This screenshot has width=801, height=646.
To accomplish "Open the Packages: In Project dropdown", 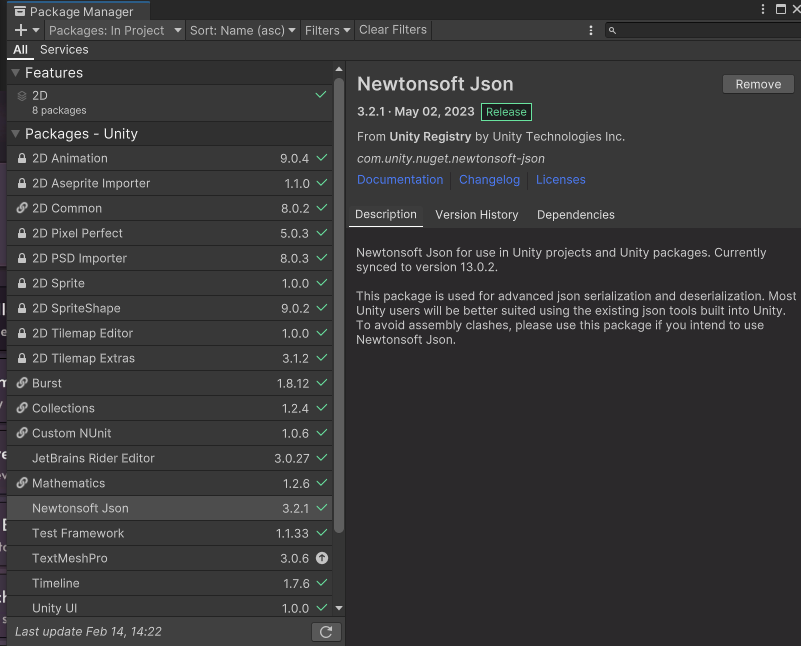I will 115,30.
